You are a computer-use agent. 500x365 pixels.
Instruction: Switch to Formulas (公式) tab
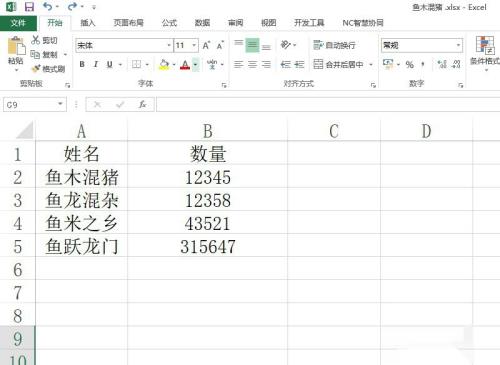tap(169, 23)
